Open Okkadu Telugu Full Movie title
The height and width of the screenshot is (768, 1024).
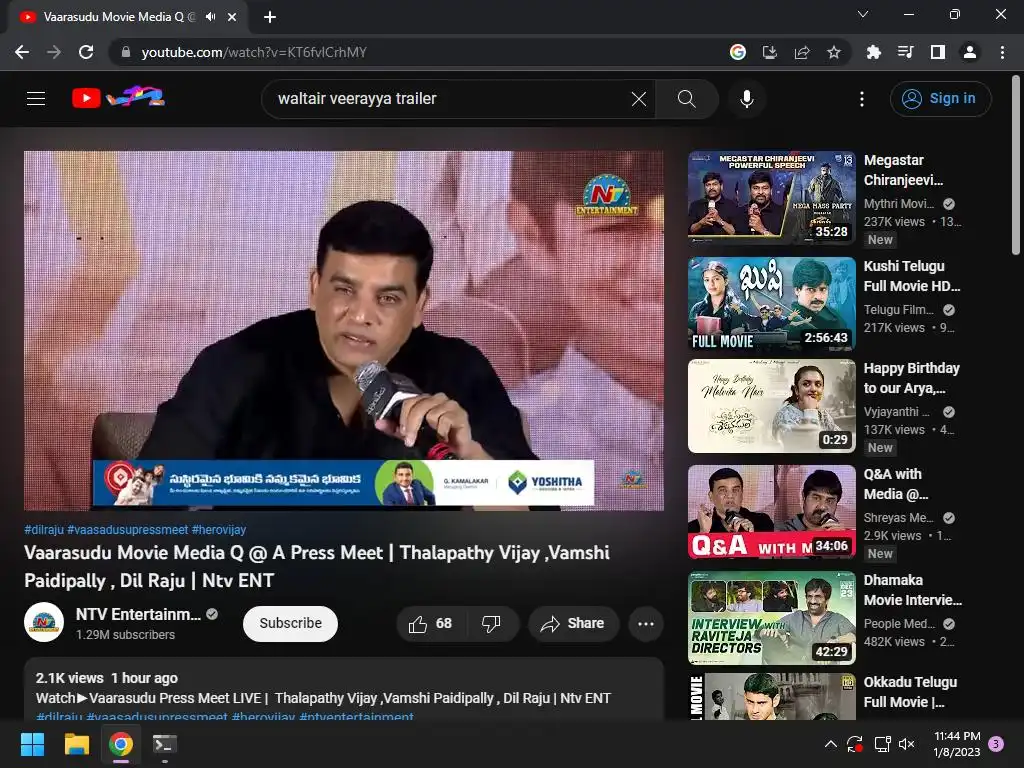coord(910,692)
